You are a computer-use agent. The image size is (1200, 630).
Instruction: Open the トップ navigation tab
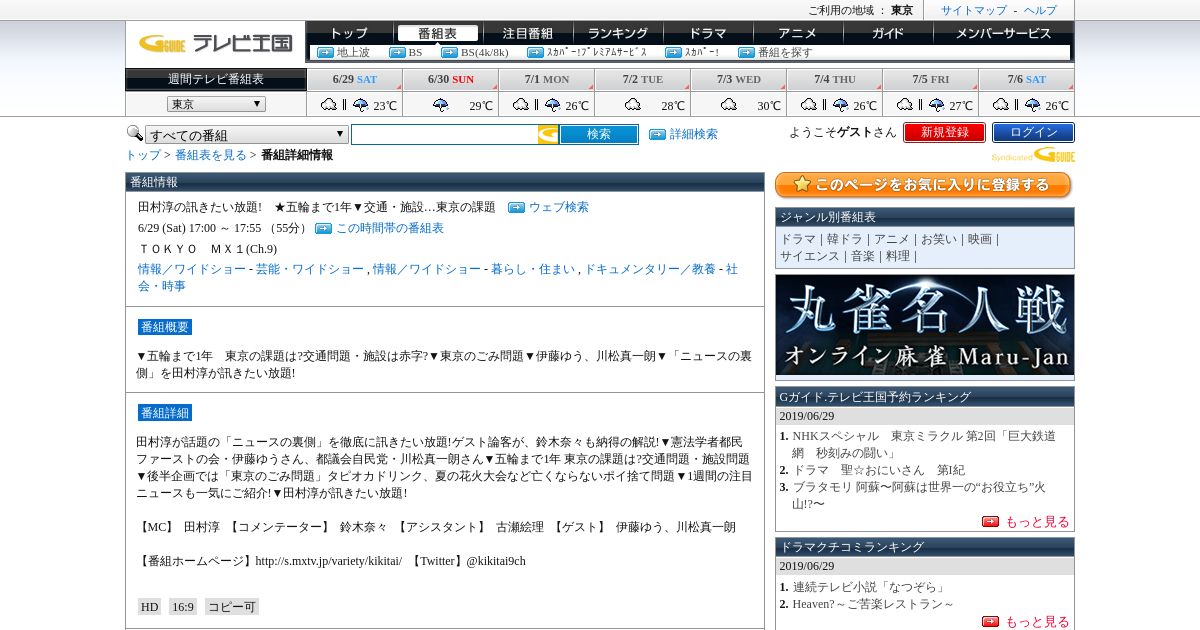click(x=348, y=33)
